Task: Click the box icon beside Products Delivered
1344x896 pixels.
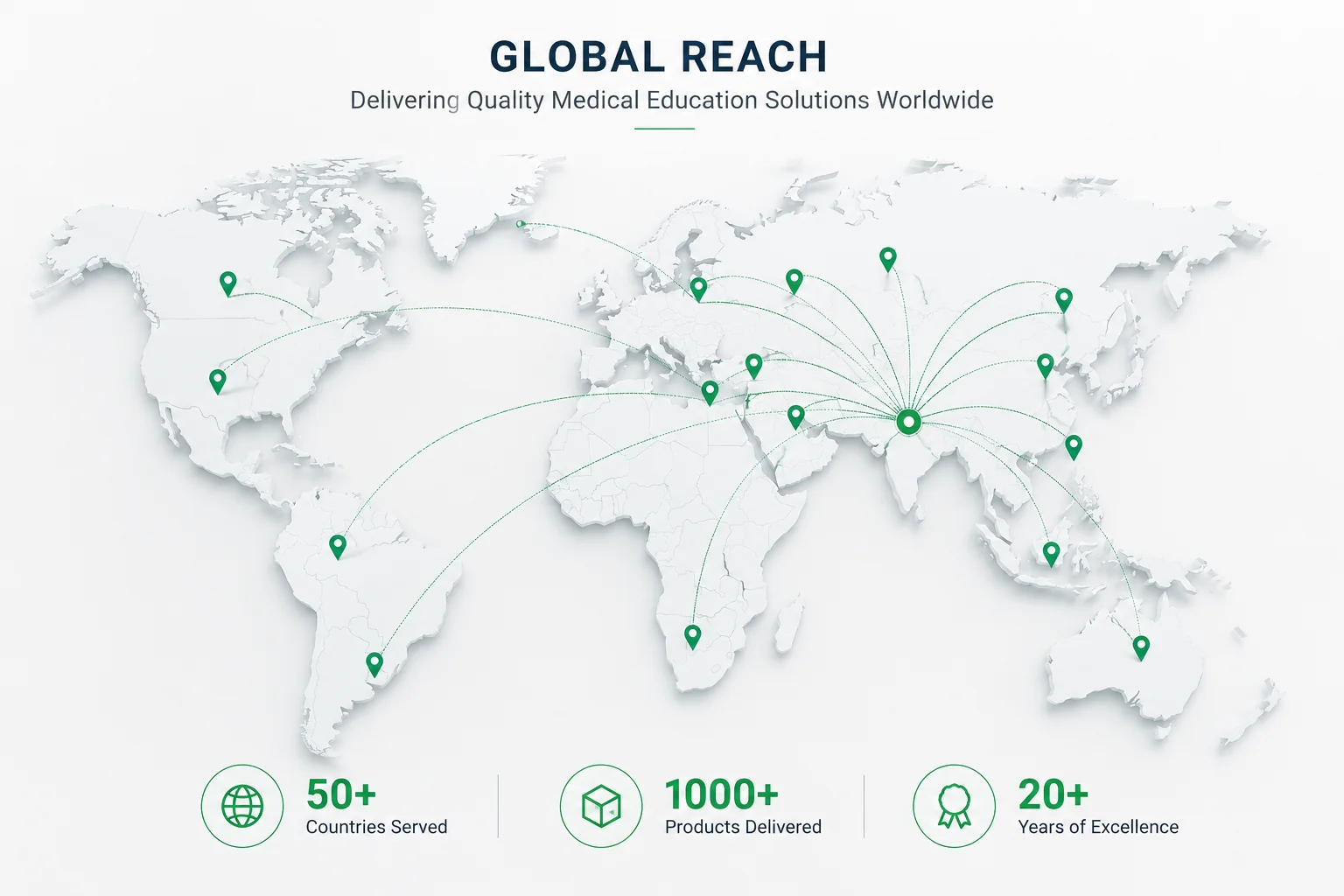Action: coord(601,806)
